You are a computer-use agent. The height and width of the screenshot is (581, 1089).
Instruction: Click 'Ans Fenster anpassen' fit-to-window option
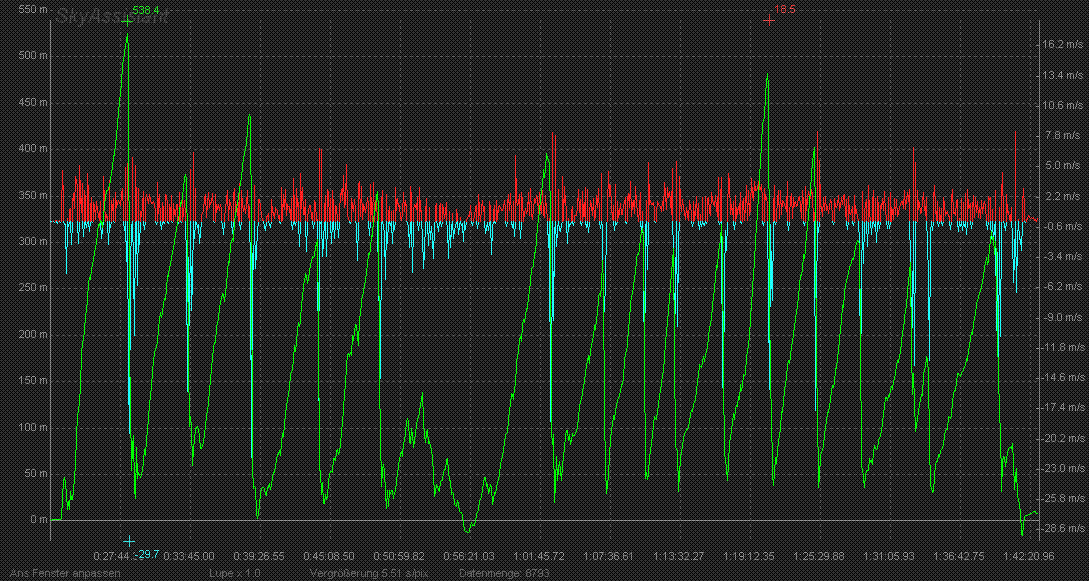[x=60, y=573]
